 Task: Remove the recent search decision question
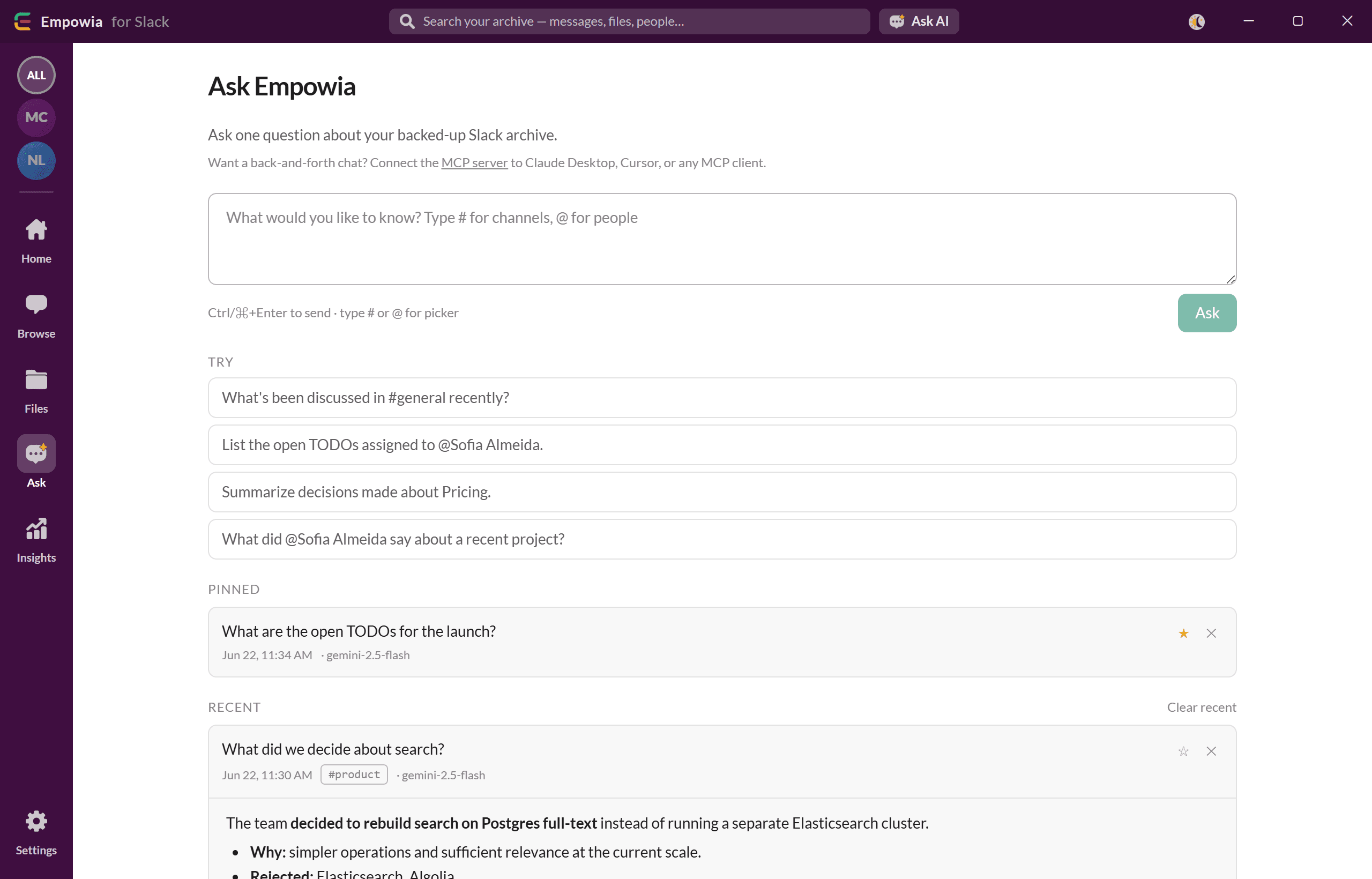click(1211, 751)
